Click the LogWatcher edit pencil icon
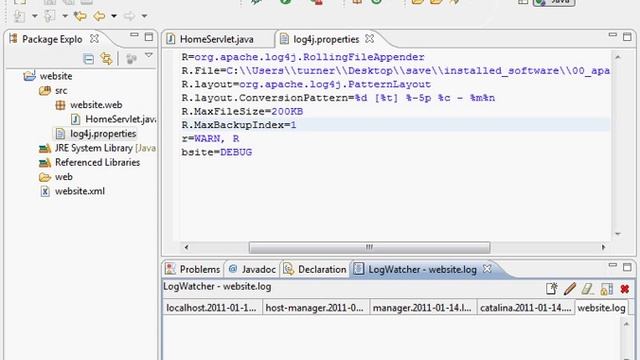 click(x=570, y=289)
